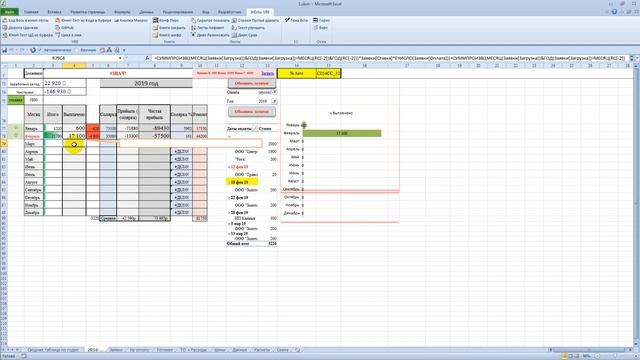
Task: Click the help question mark icon
Action: click(614, 12)
